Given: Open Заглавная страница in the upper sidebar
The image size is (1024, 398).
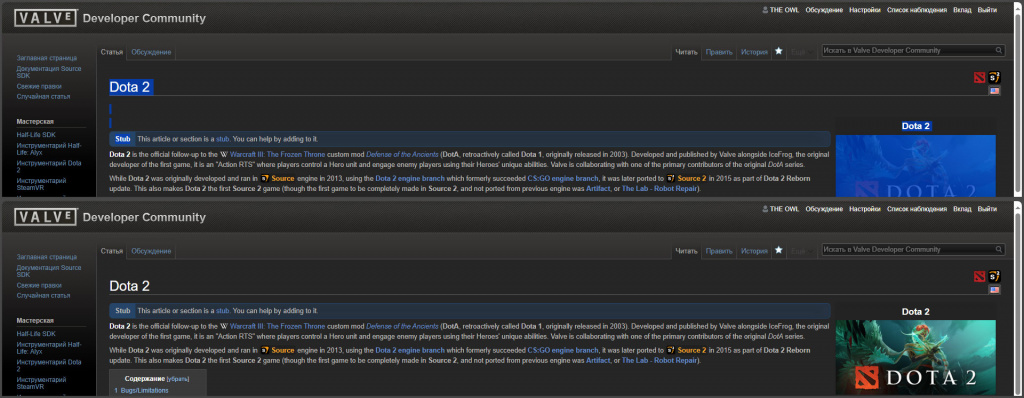Looking at the screenshot, I should point(46,58).
